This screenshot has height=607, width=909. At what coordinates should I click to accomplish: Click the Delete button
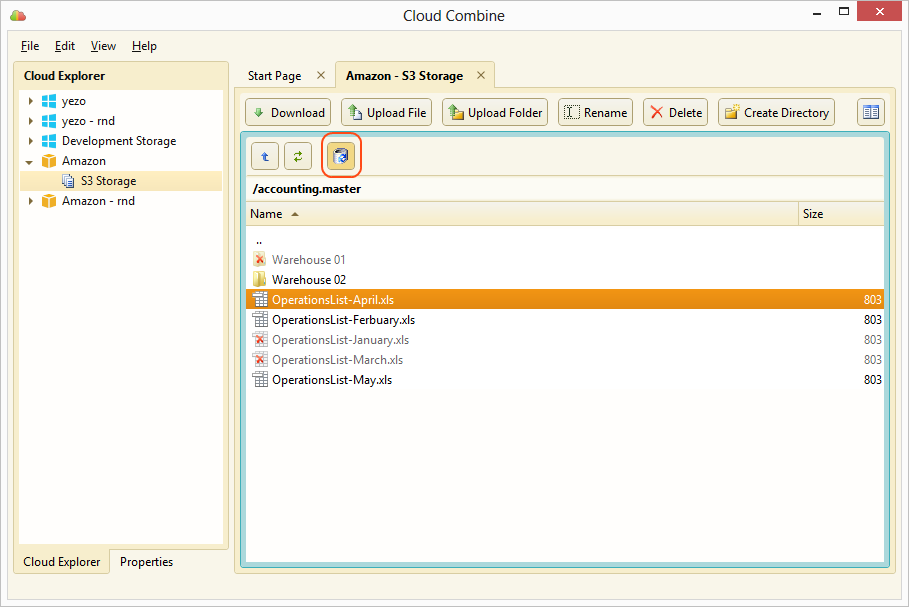coord(675,112)
